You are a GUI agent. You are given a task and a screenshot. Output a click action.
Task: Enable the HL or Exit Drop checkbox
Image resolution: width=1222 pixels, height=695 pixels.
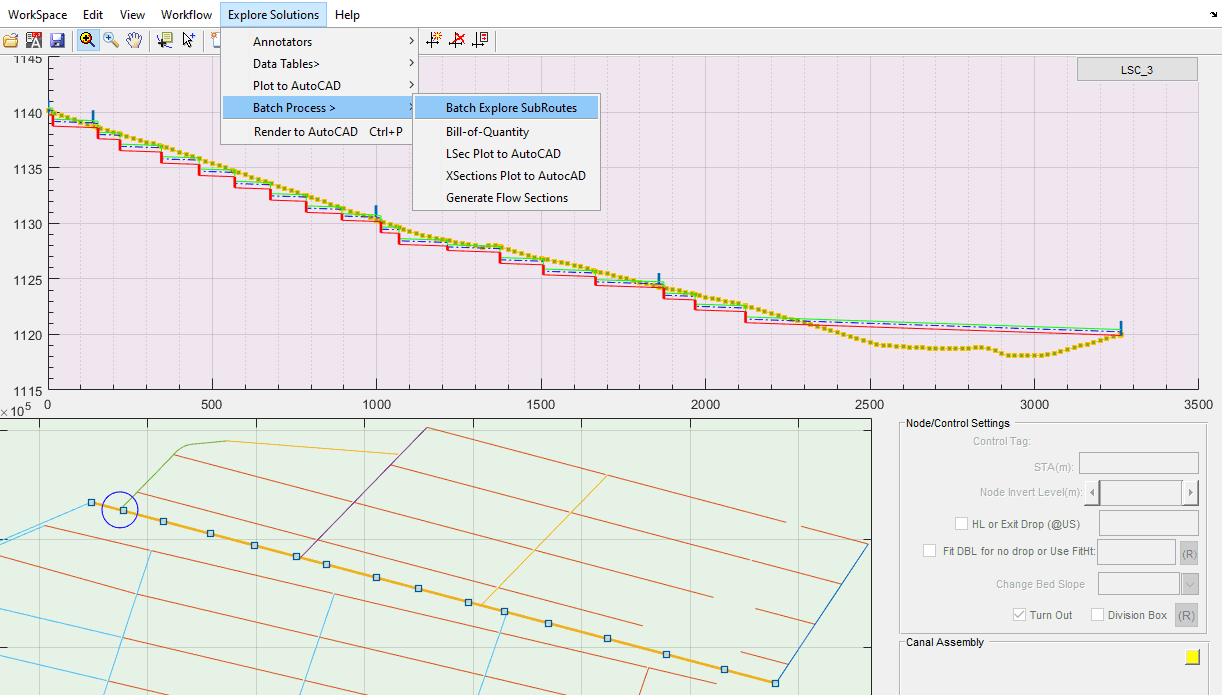tap(962, 523)
